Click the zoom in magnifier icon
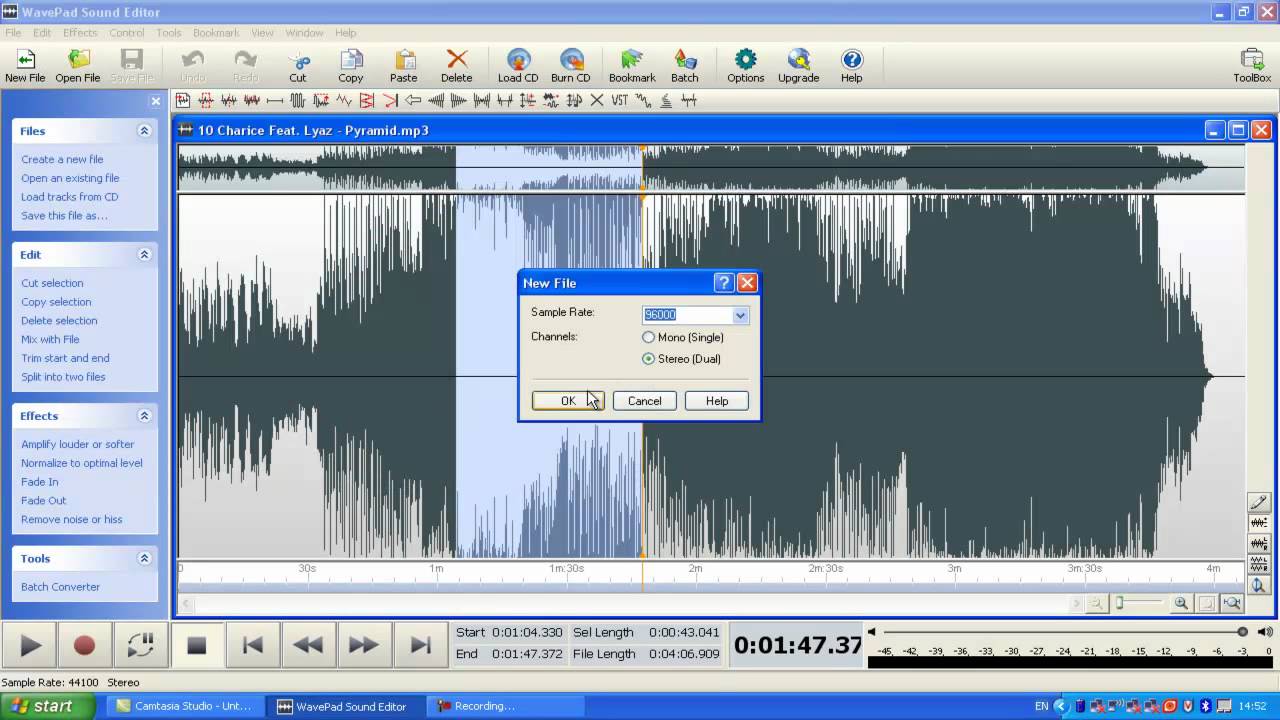 pos(1181,603)
